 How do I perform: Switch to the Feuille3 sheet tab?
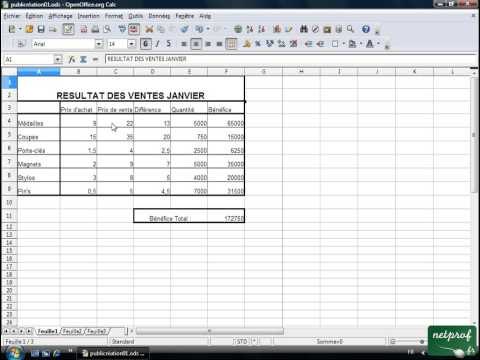[x=97, y=331]
